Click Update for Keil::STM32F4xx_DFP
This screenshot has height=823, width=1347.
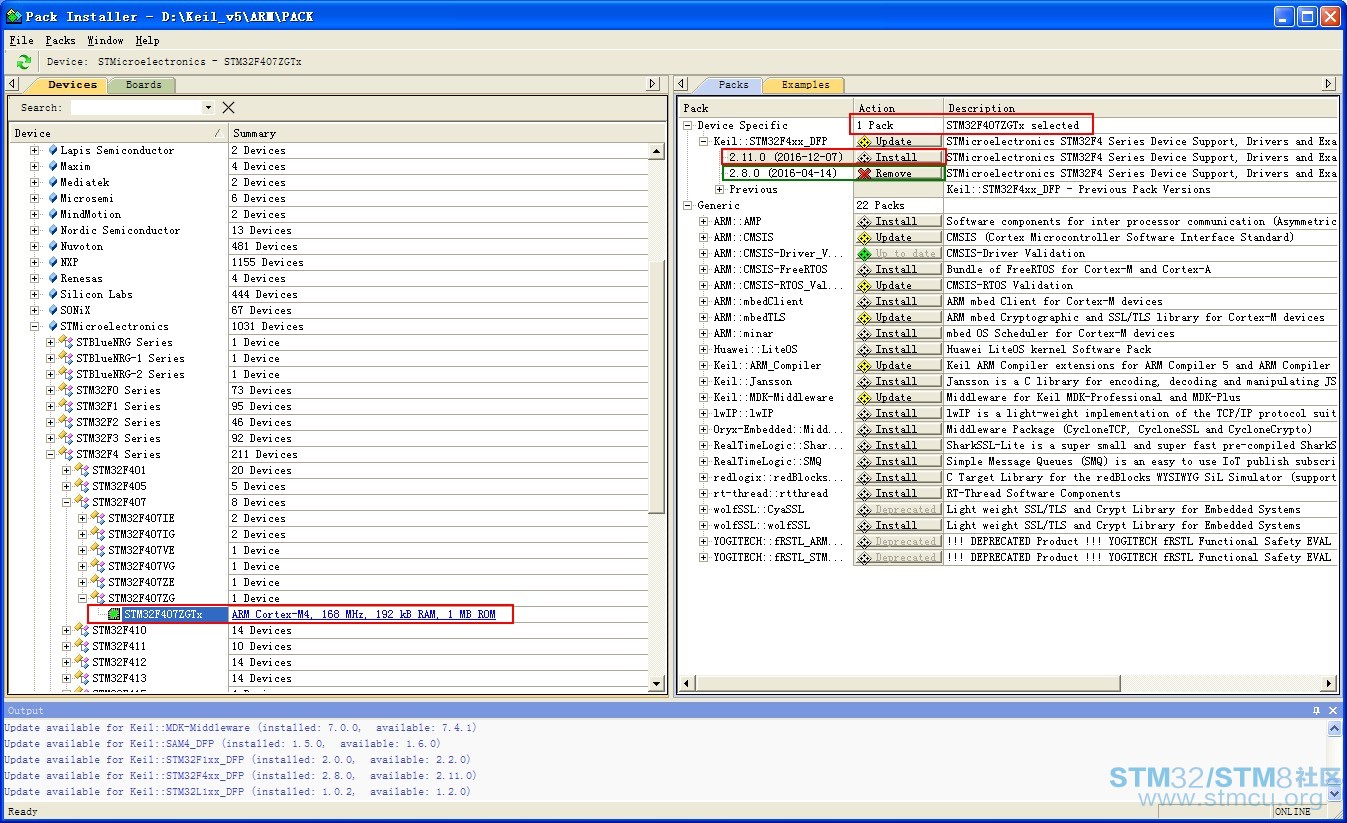(x=898, y=141)
